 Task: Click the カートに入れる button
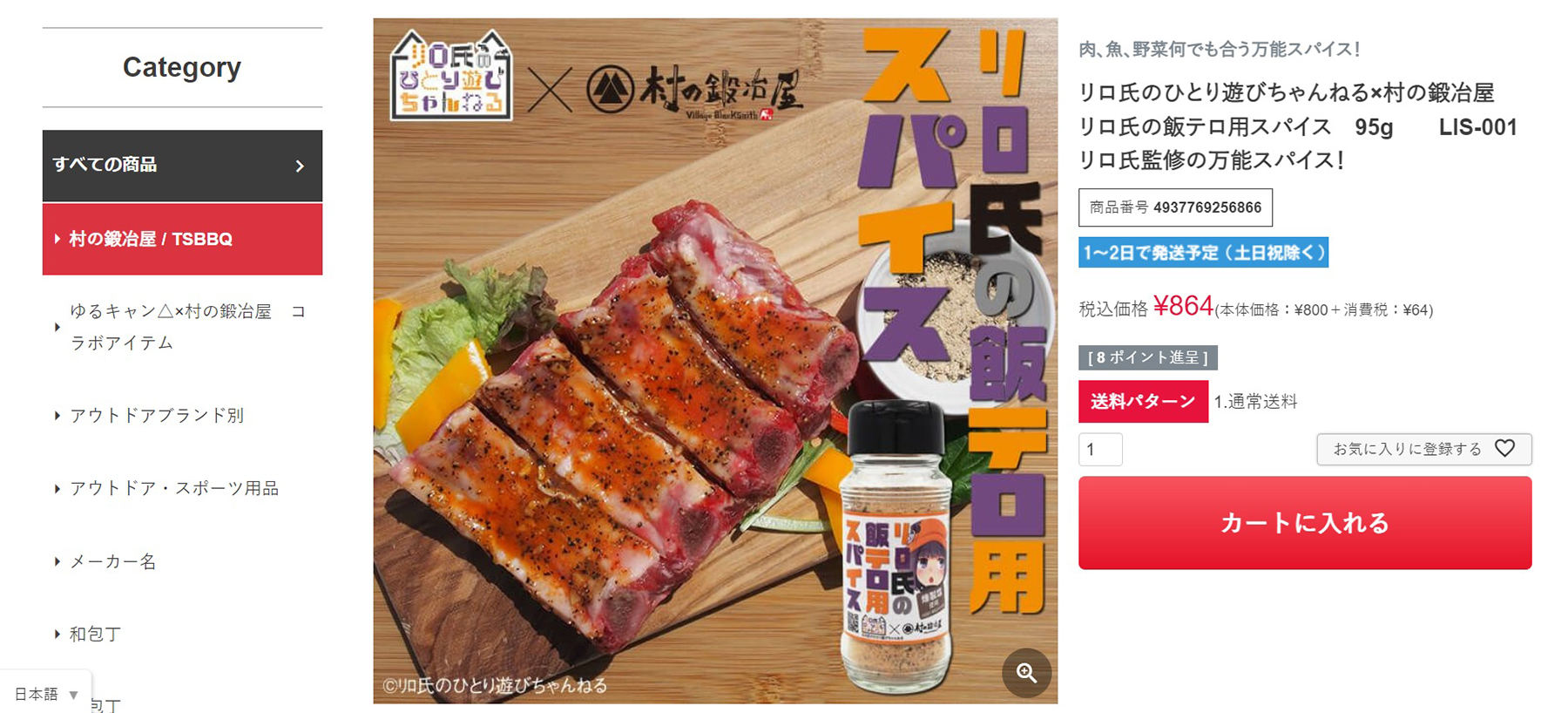click(1305, 523)
